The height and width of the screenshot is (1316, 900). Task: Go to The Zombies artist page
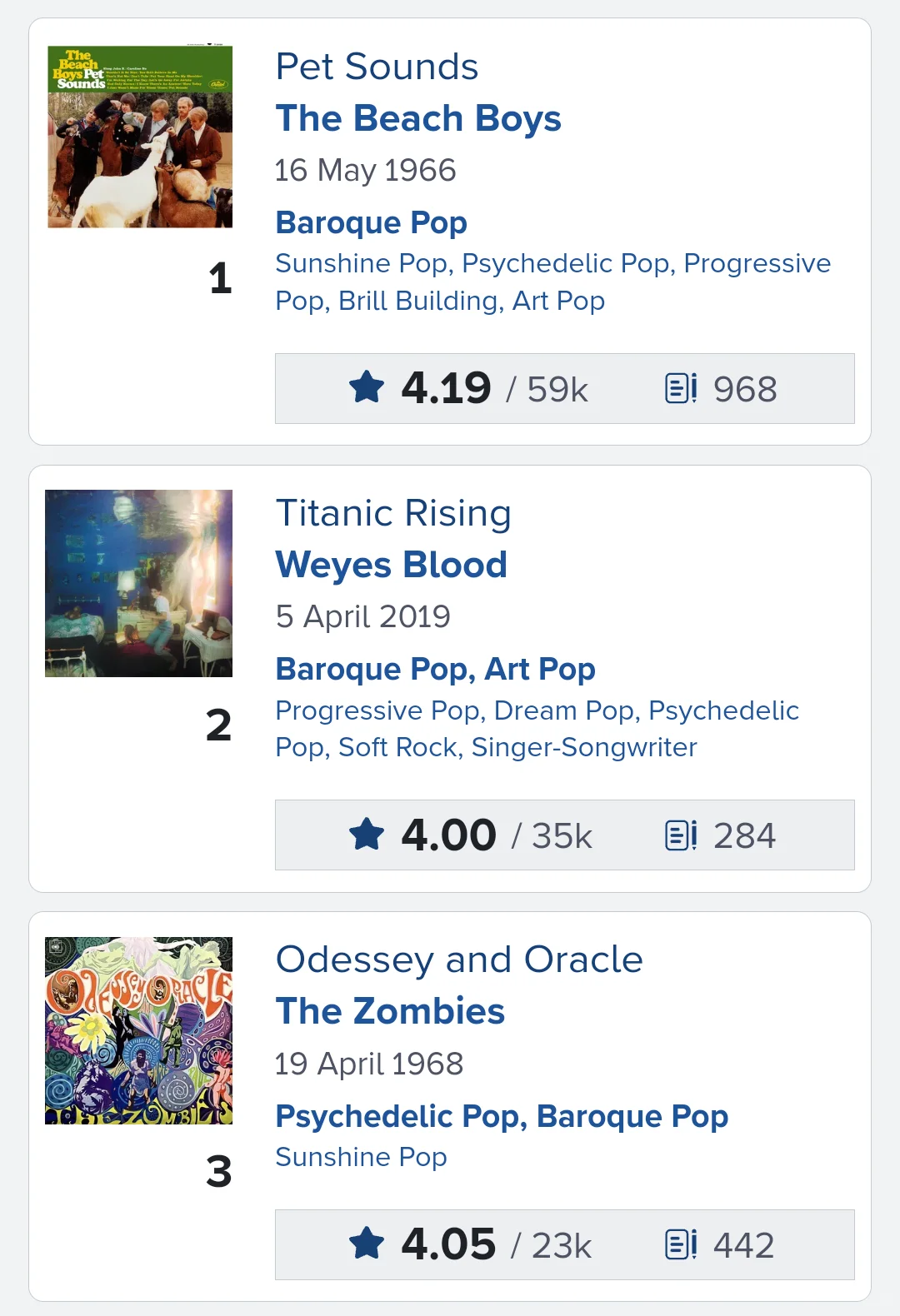pos(390,1011)
